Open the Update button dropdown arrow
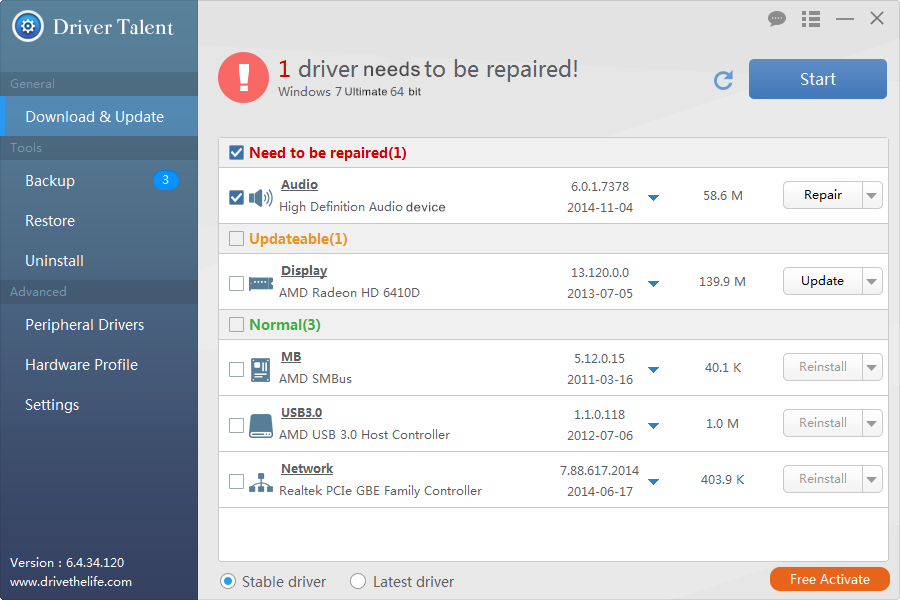The width and height of the screenshot is (900, 600). pos(872,281)
